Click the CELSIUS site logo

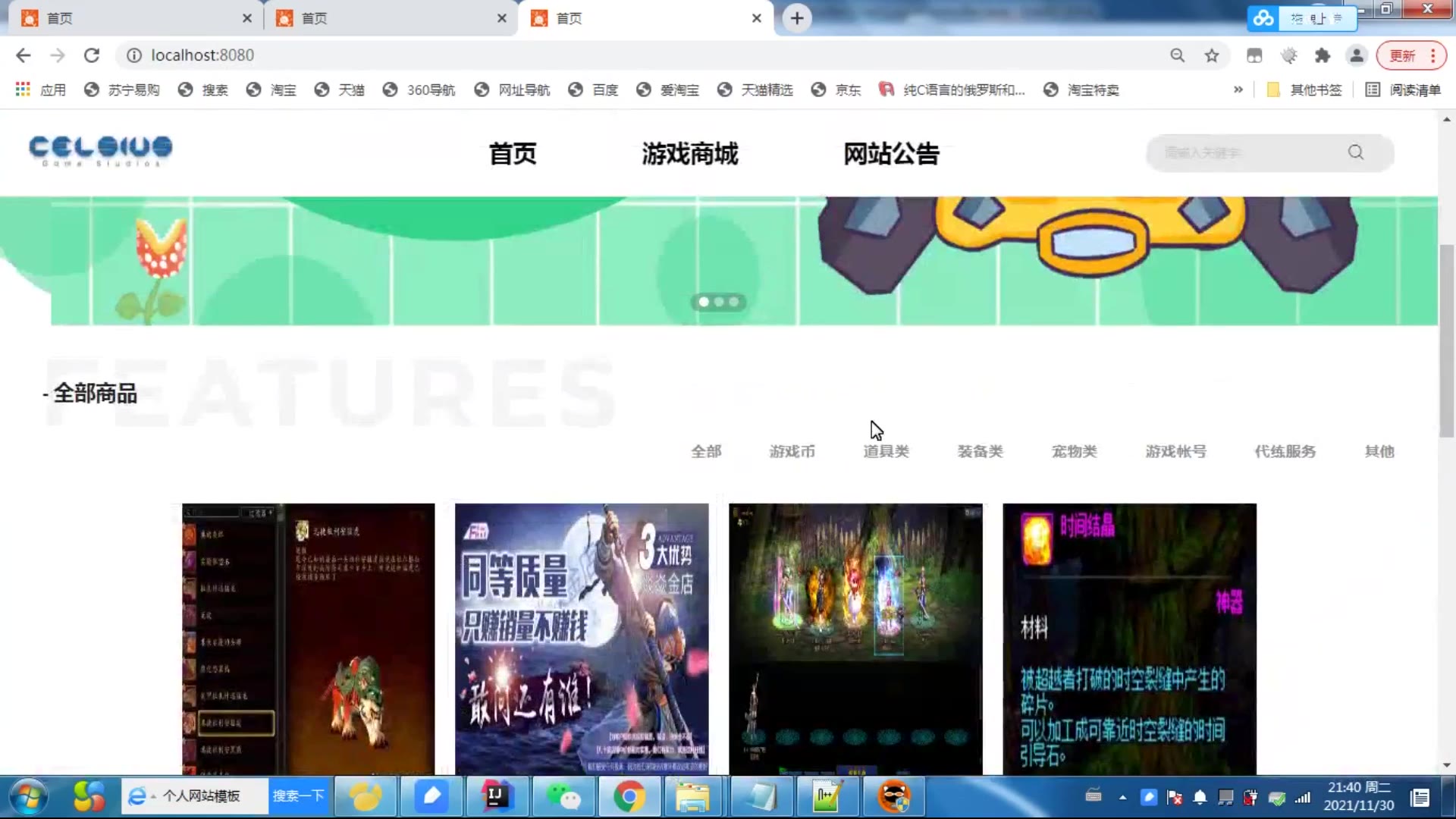pos(101,150)
